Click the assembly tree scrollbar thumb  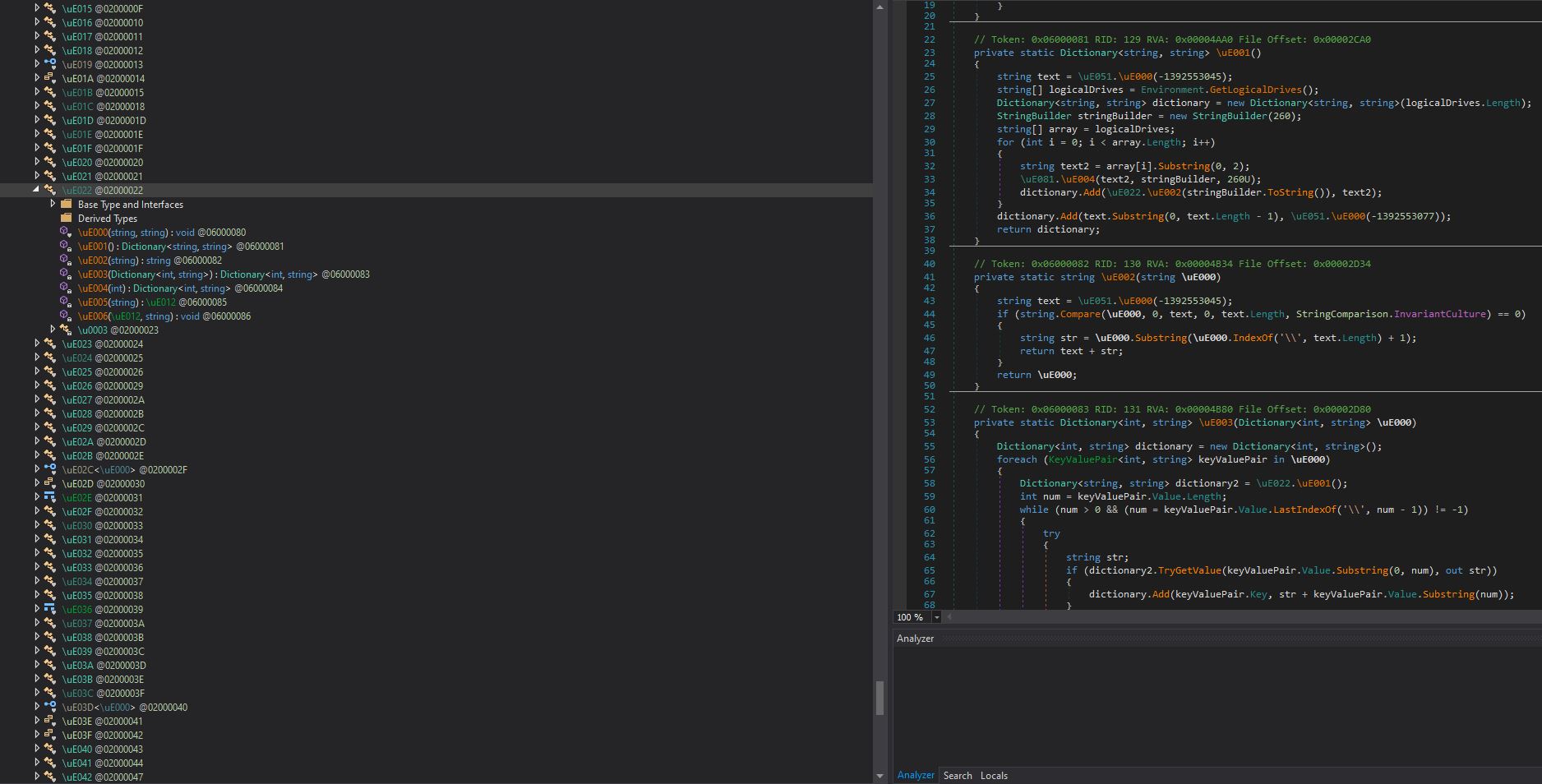(879, 698)
